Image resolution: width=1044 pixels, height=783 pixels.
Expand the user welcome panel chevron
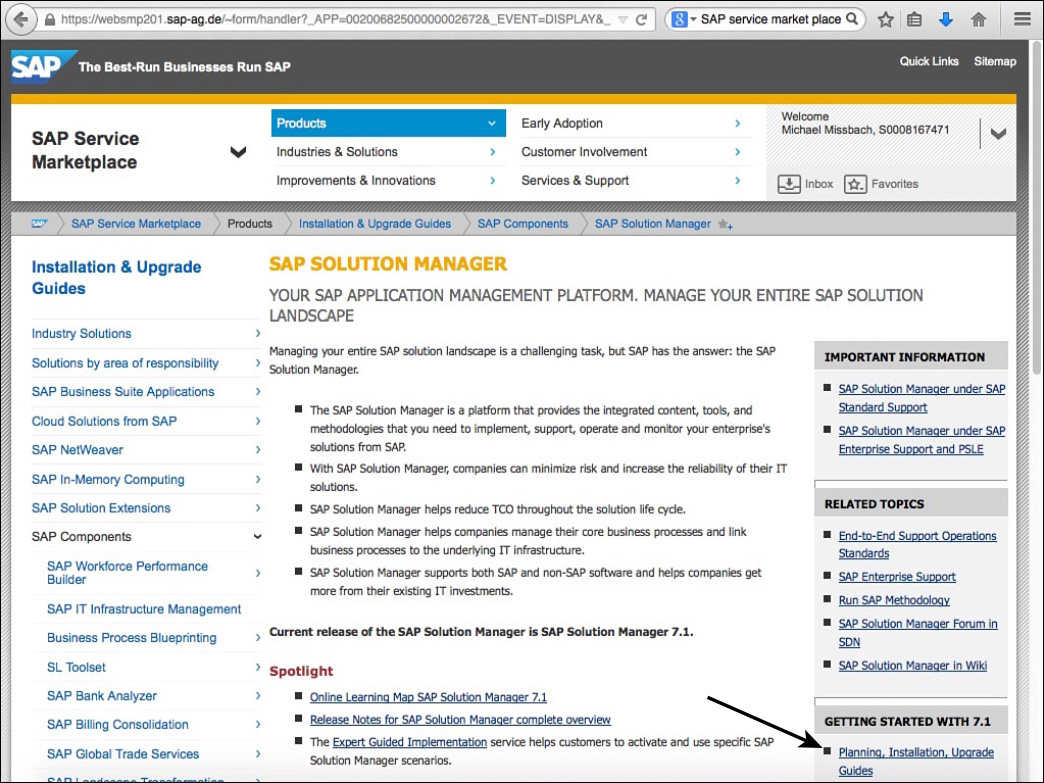pos(997,134)
